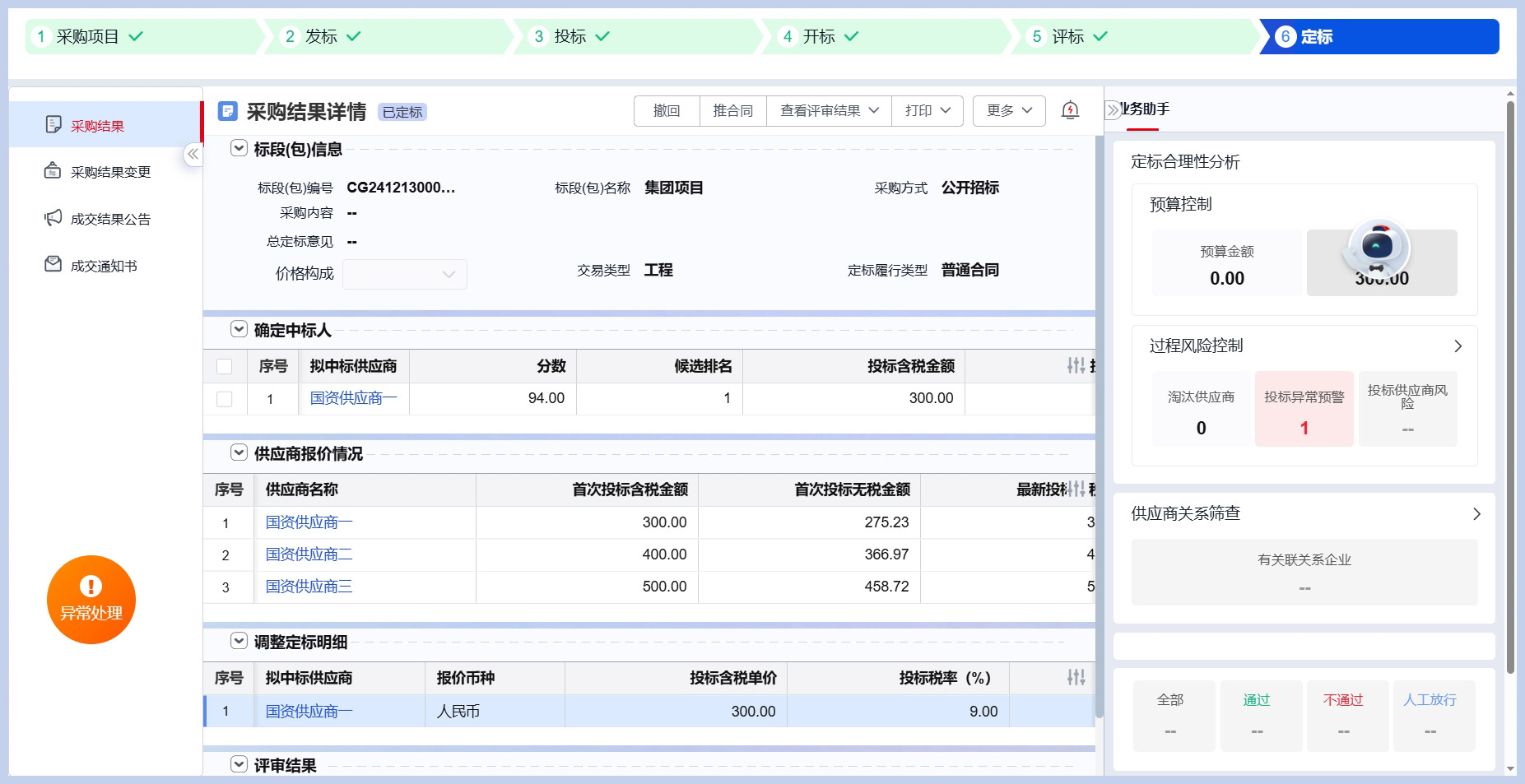Click the notification bell icon
This screenshot has width=1525, height=784.
1070,110
